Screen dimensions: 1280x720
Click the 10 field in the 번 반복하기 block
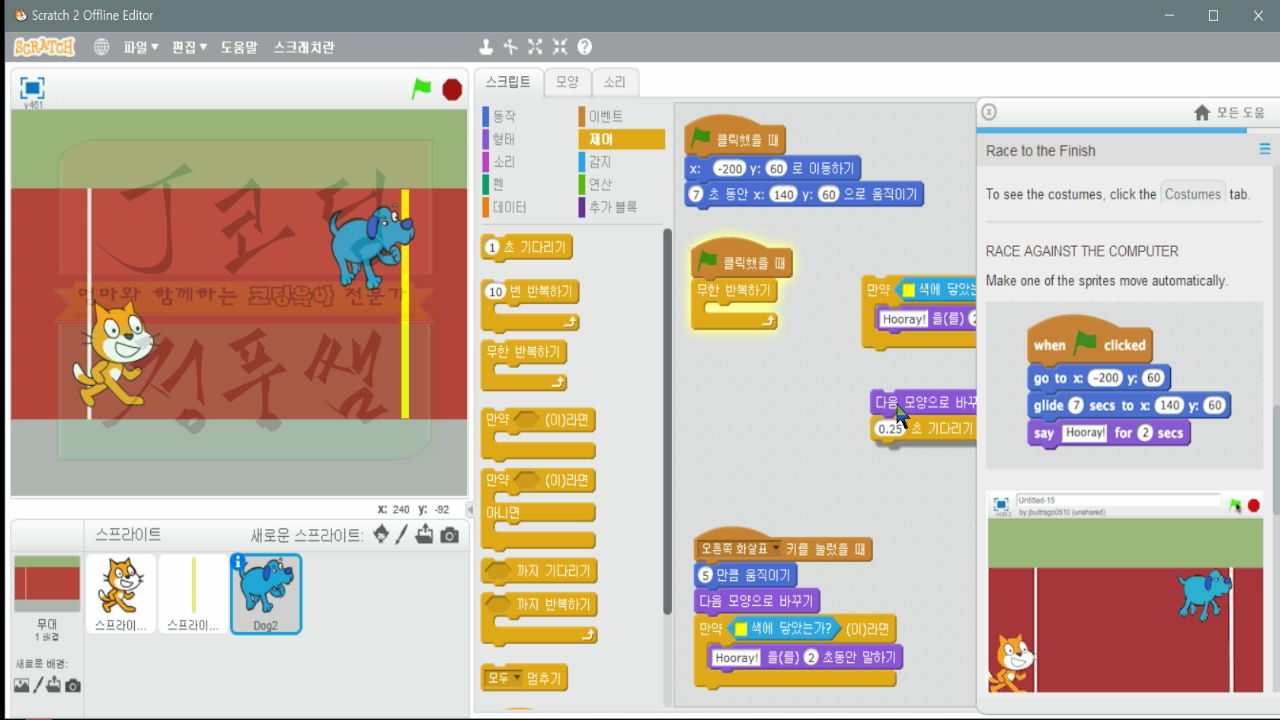click(495, 292)
